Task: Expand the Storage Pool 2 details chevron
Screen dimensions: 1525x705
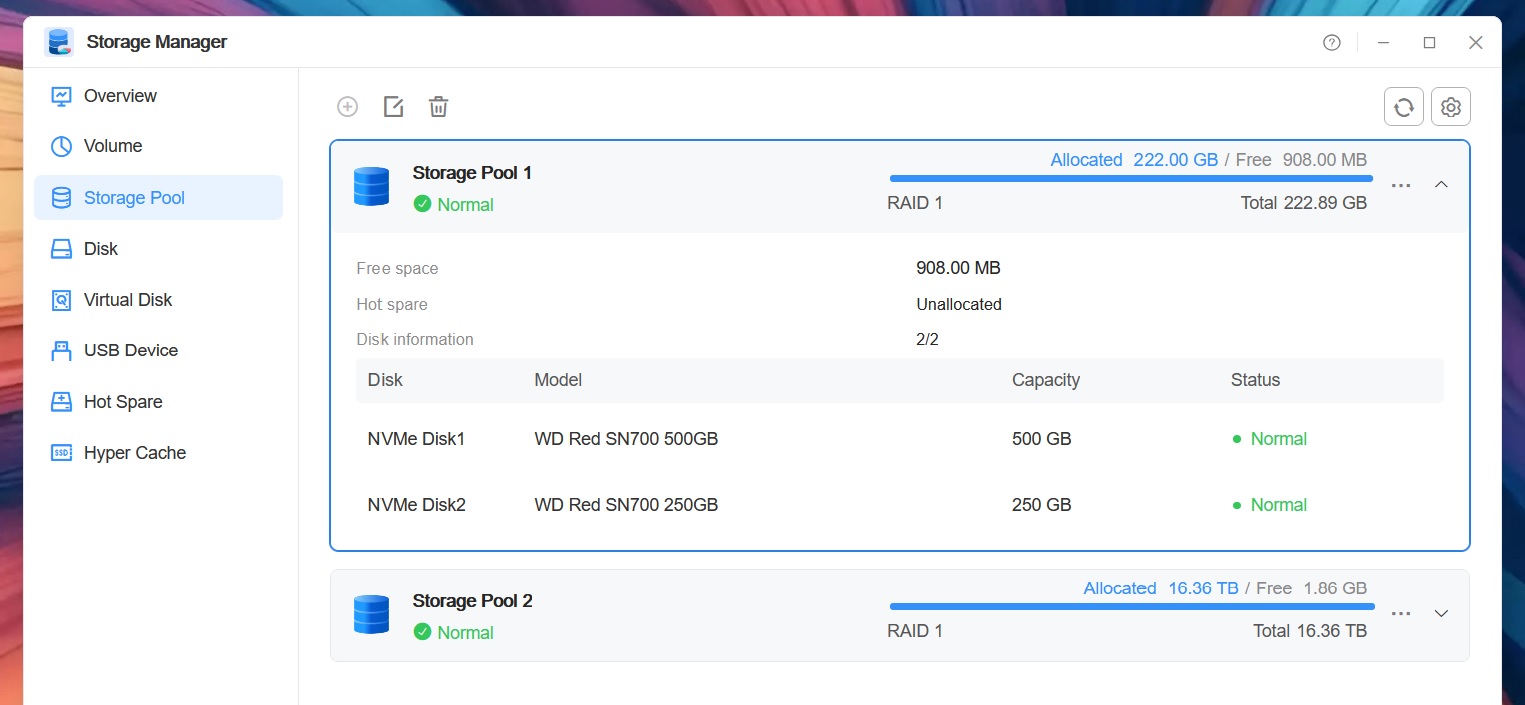Action: [x=1441, y=613]
